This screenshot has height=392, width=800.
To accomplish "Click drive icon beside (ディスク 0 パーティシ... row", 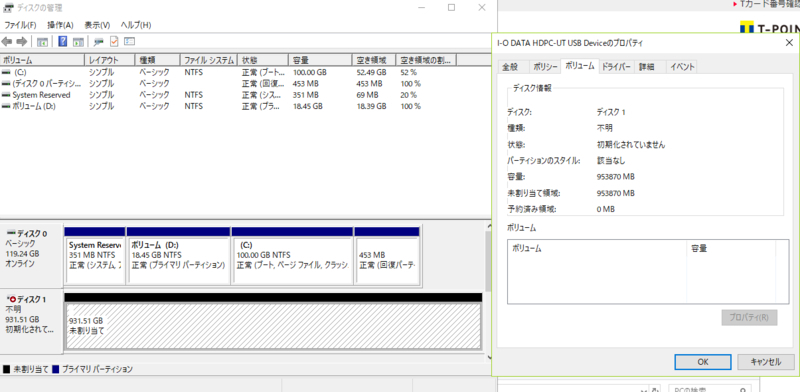I will tap(6, 84).
